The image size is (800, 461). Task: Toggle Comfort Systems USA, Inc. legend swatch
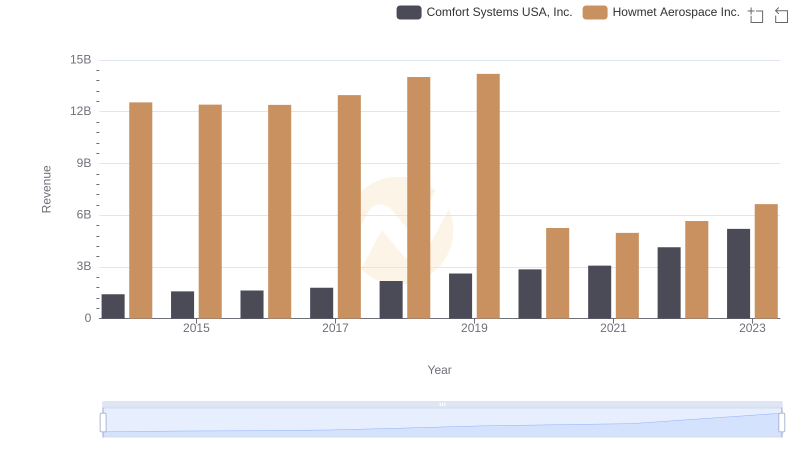click(x=409, y=12)
